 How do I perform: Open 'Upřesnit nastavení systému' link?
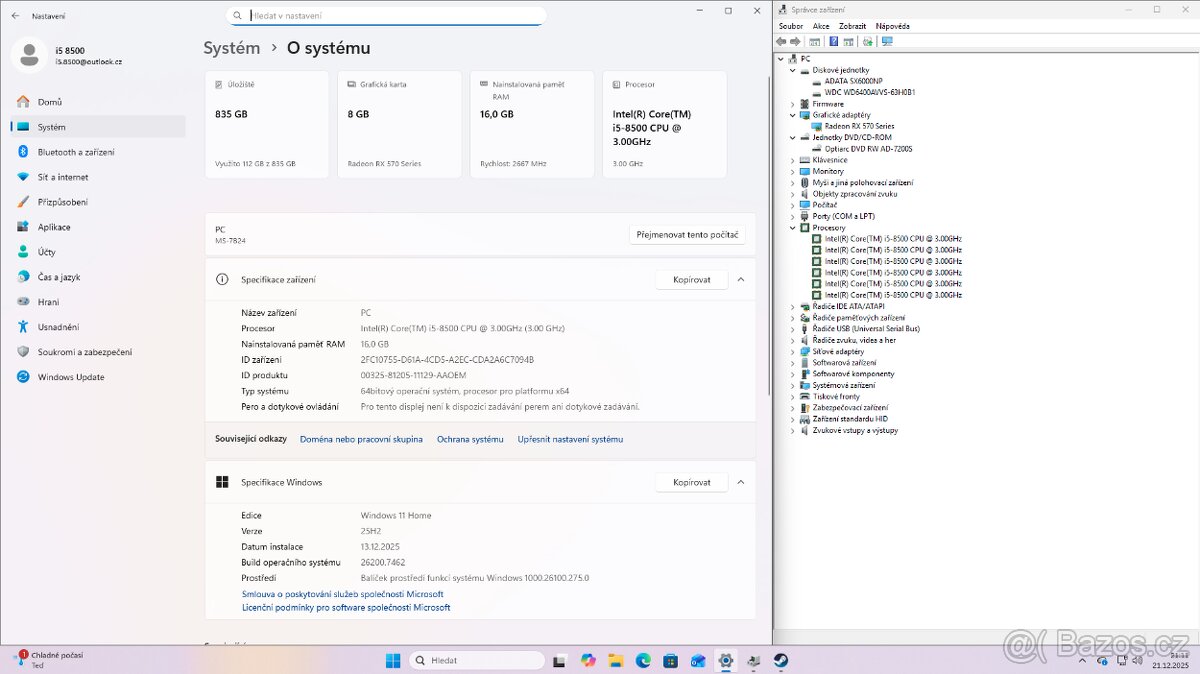pyautogui.click(x=570, y=438)
